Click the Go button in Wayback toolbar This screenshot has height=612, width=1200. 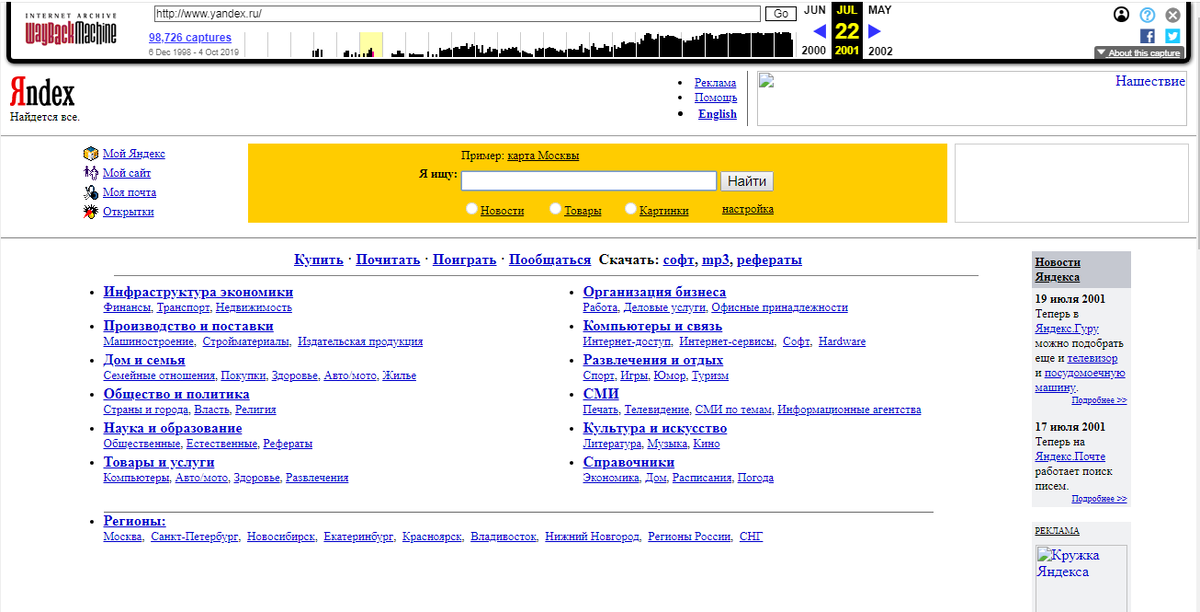780,14
